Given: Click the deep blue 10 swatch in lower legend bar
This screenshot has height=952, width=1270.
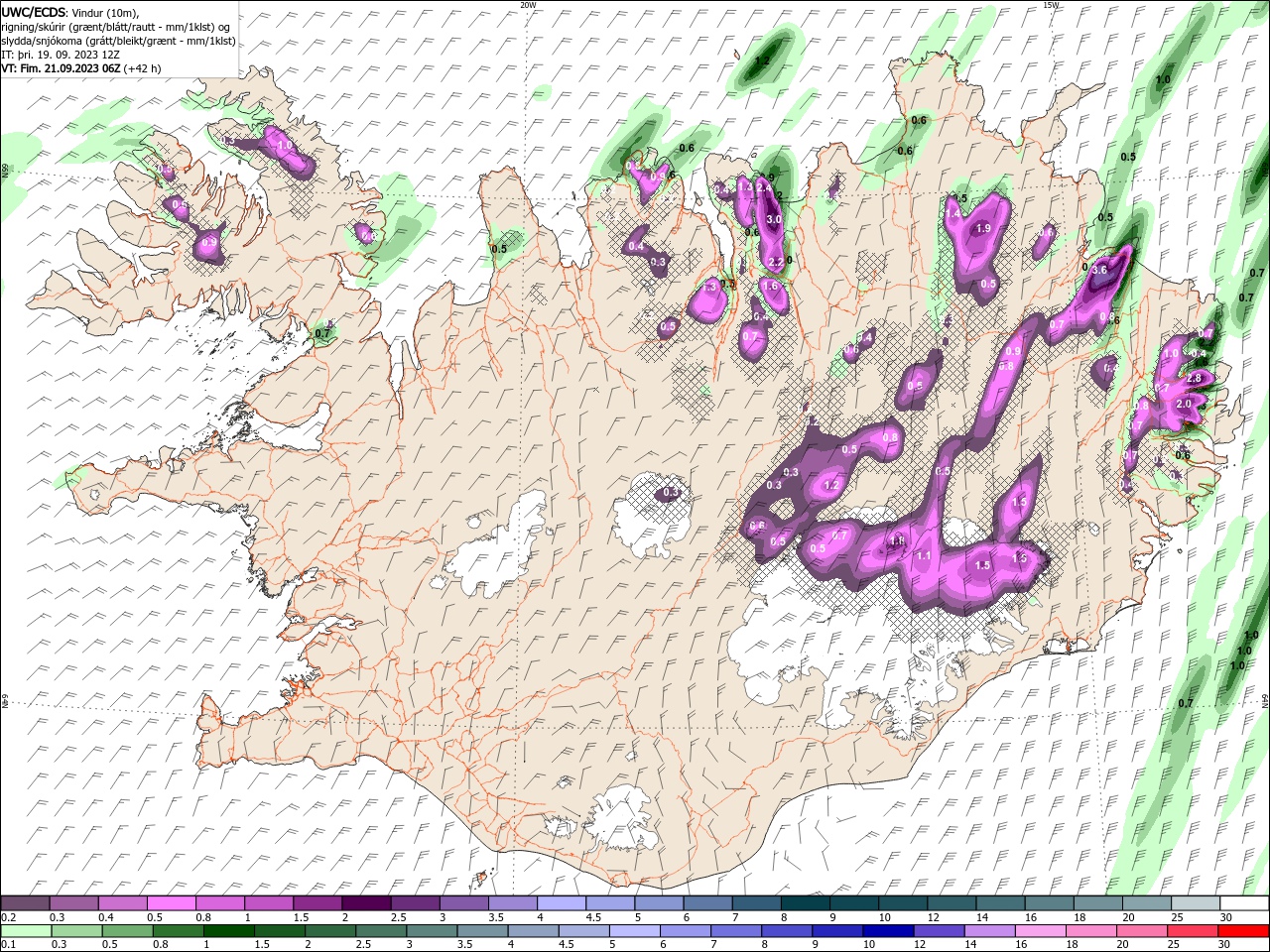Looking at the screenshot, I should pos(888,931).
